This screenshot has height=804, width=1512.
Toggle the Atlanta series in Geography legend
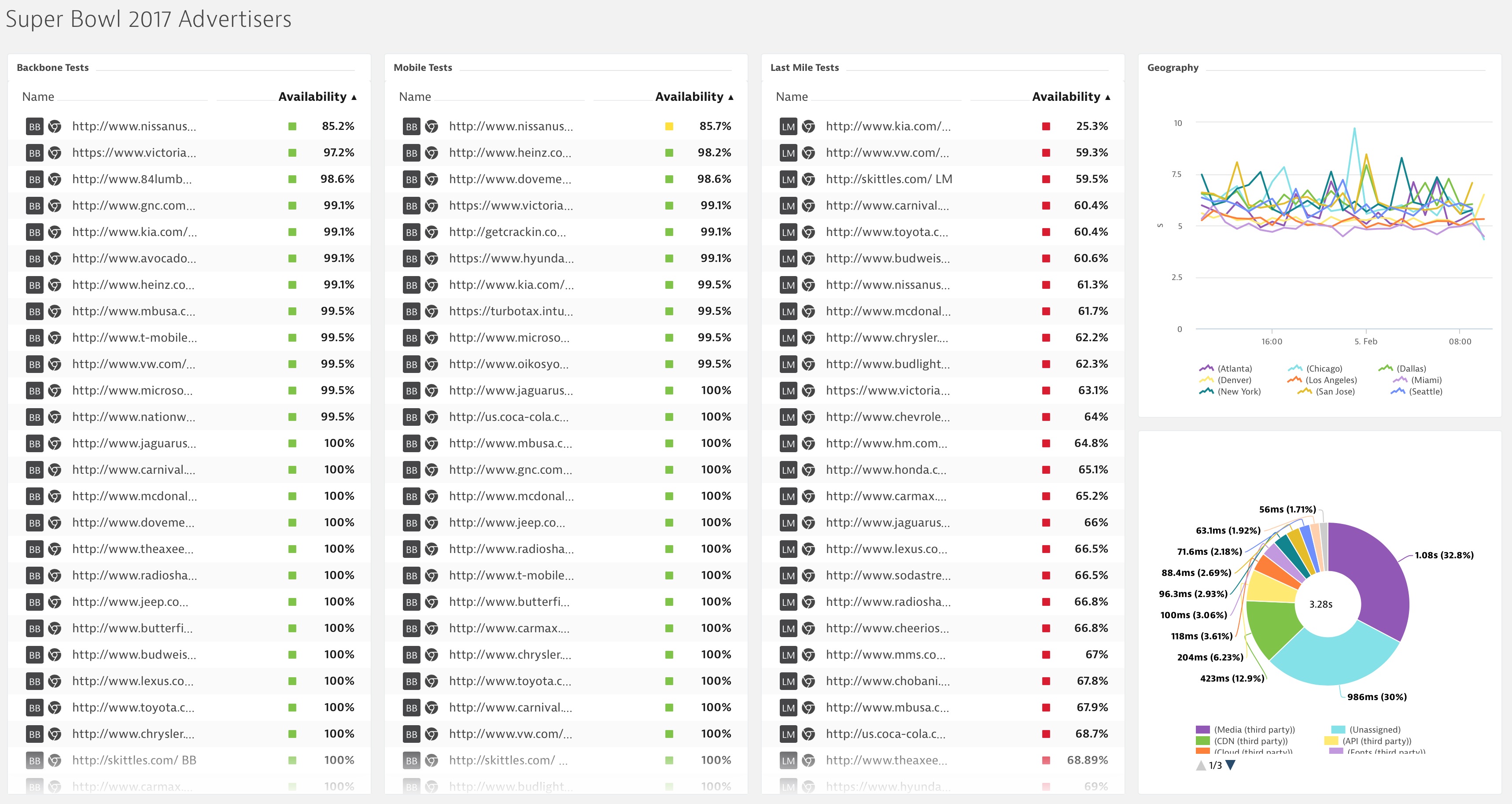pos(1225,369)
